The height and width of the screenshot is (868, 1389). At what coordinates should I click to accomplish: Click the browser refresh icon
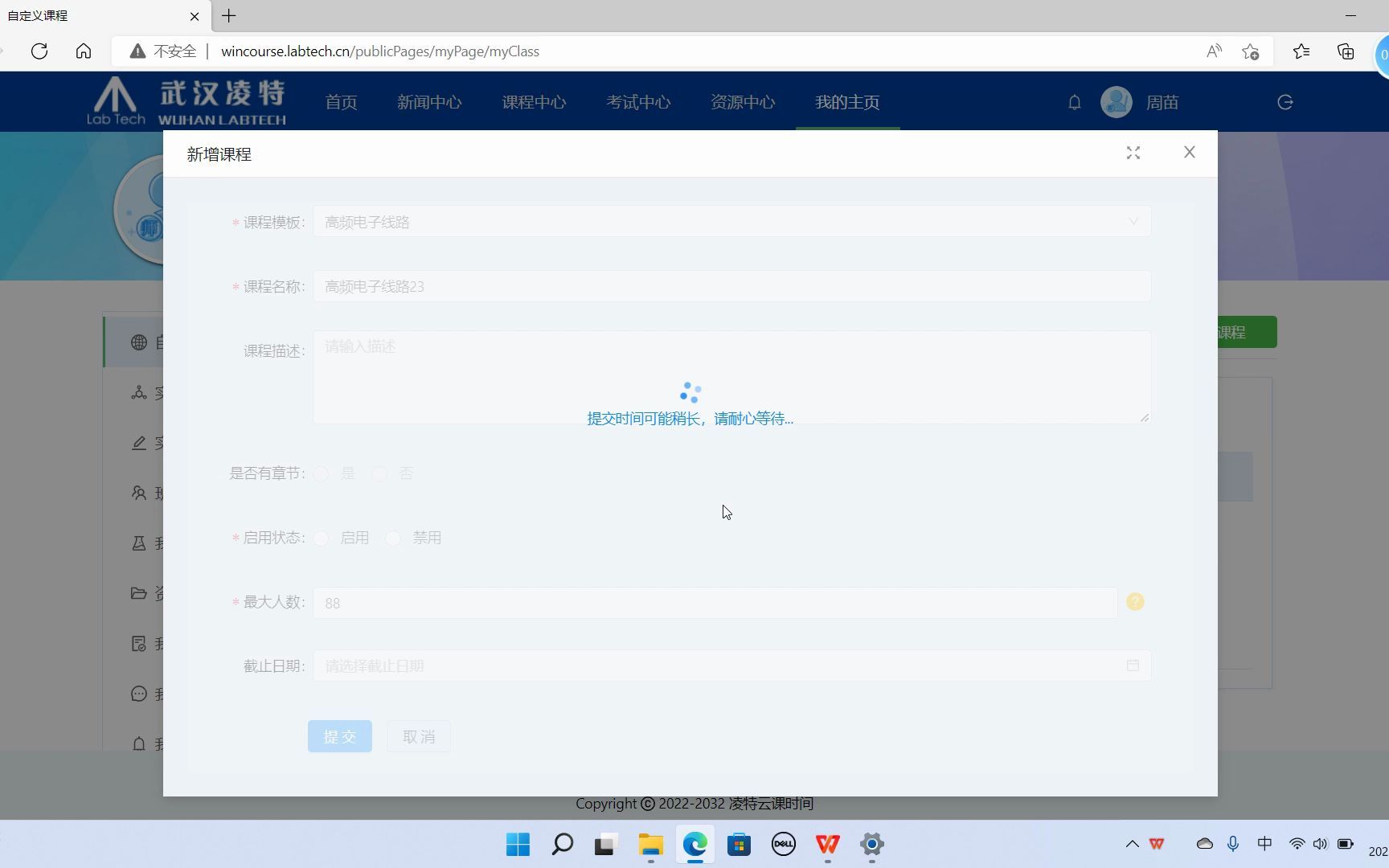coord(39,51)
